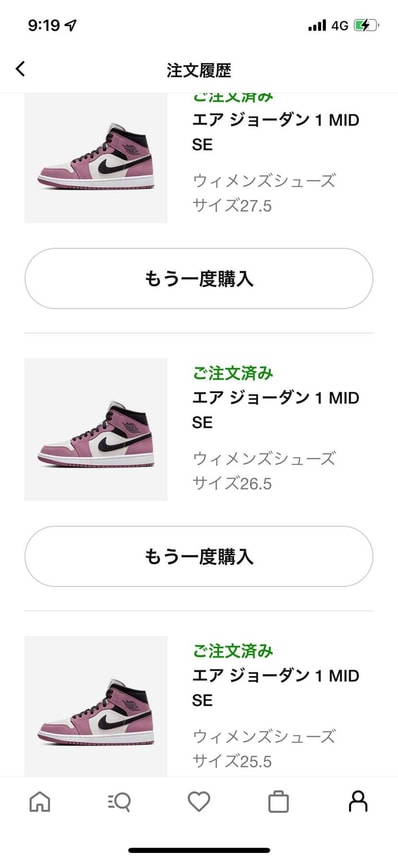Tap the home indicator bar at bottom
The height and width of the screenshot is (861, 398).
[x=199, y=851]
